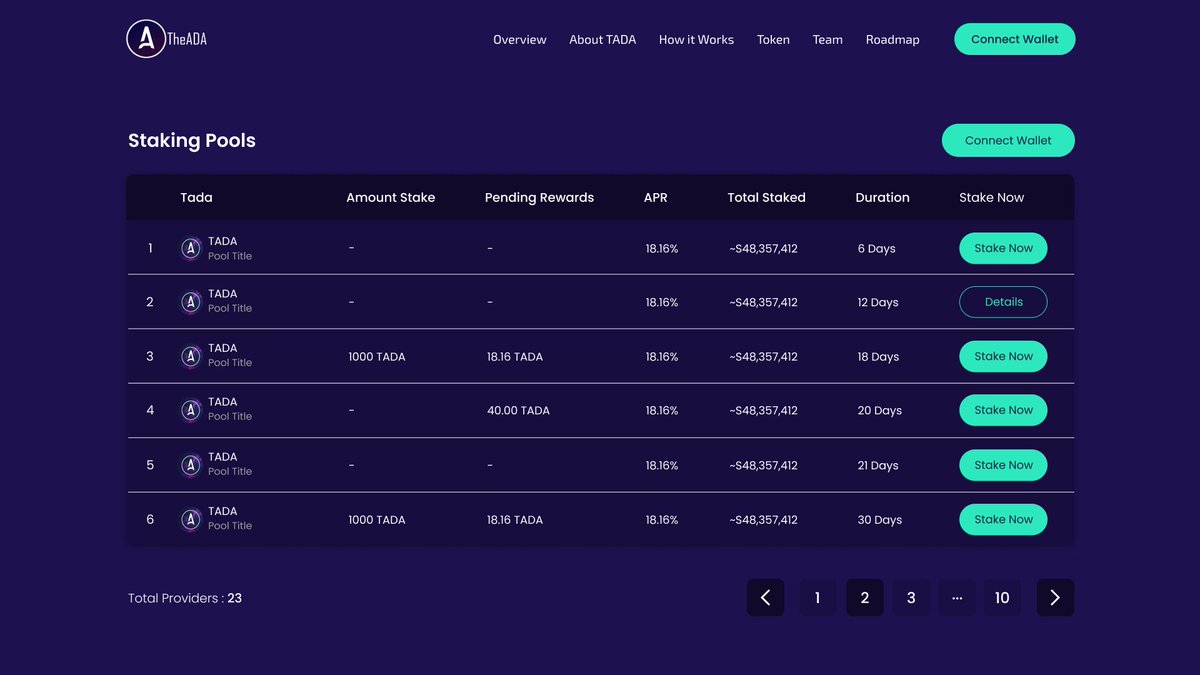Click the Amount Stake column header
Viewport: 1200px width, 675px height.
point(391,198)
